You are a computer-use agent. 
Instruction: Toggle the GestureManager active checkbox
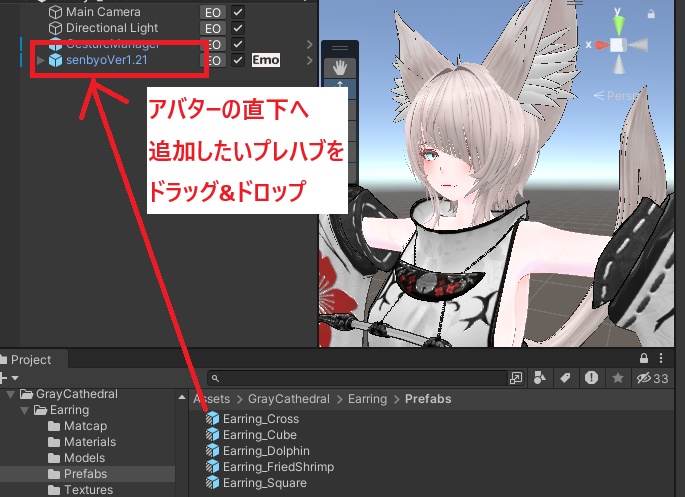pyautogui.click(x=238, y=44)
